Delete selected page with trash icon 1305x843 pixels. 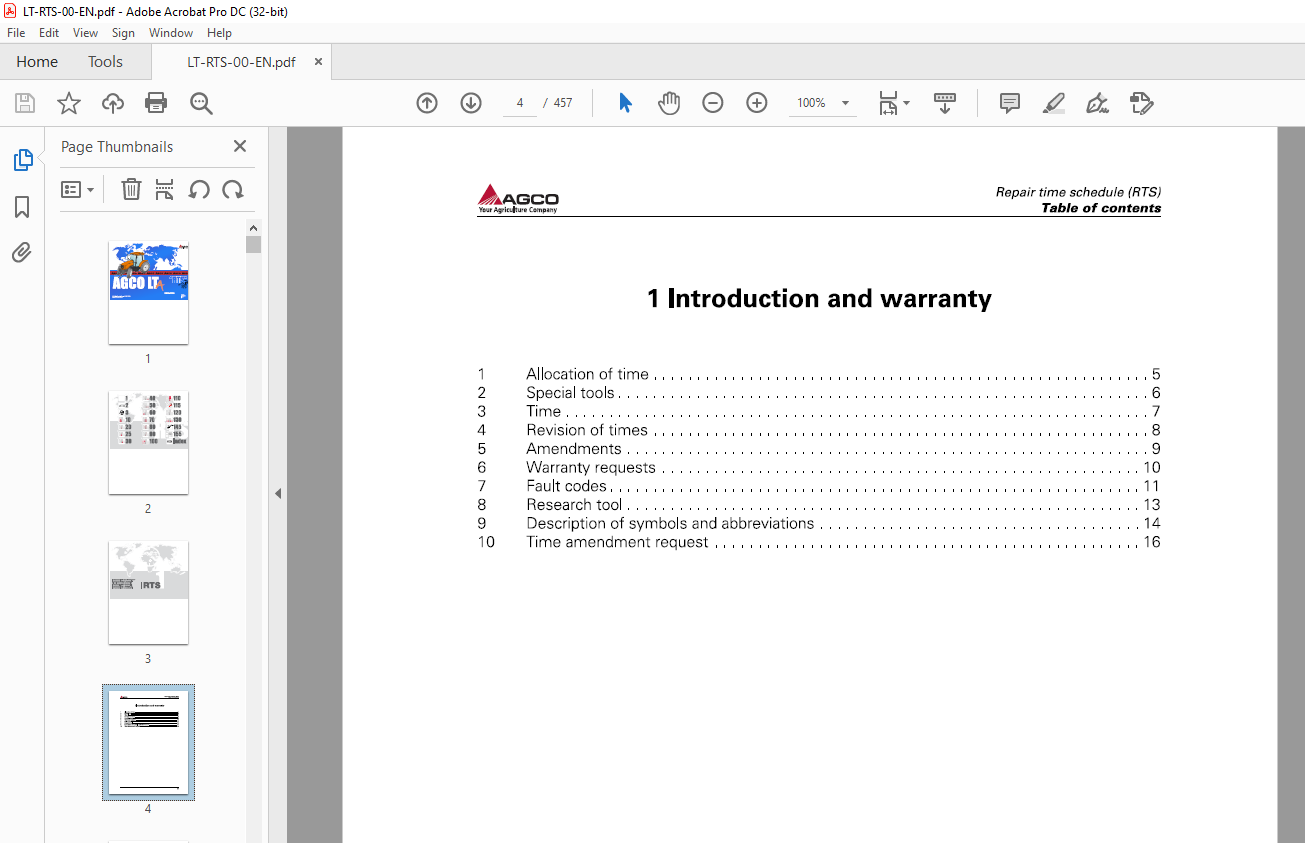[x=131, y=189]
